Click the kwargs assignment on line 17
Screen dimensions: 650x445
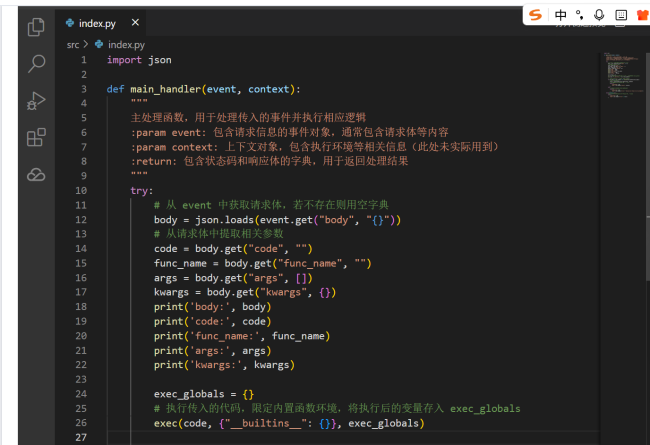tap(245, 292)
